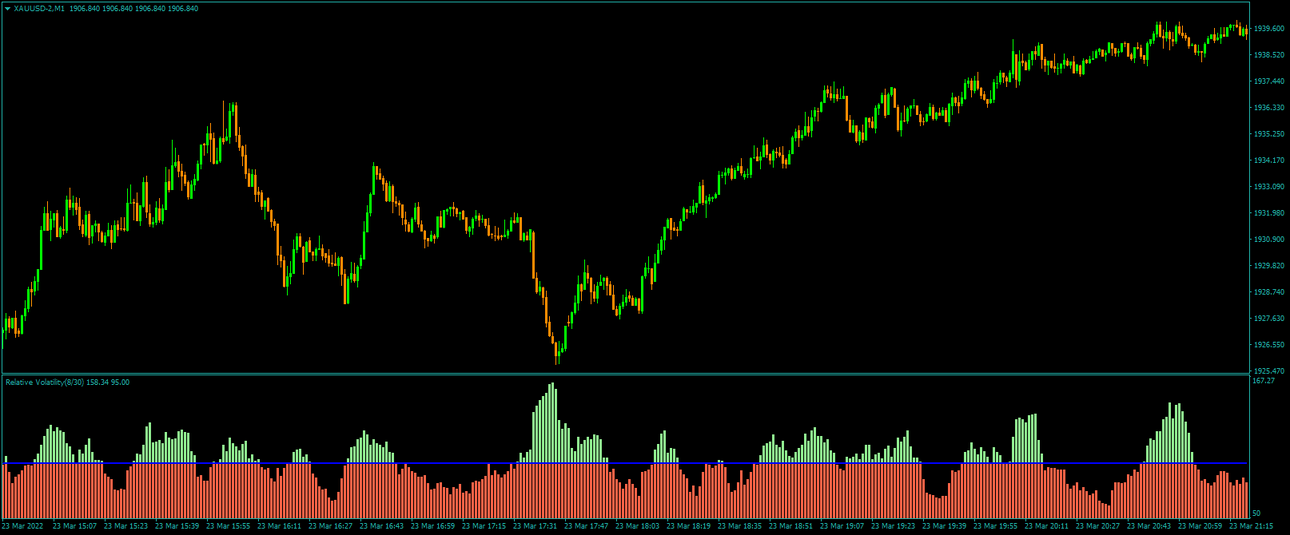This screenshot has height=535, width=1290.
Task: Click the 1931.980 price axis label
Action: point(1269,213)
